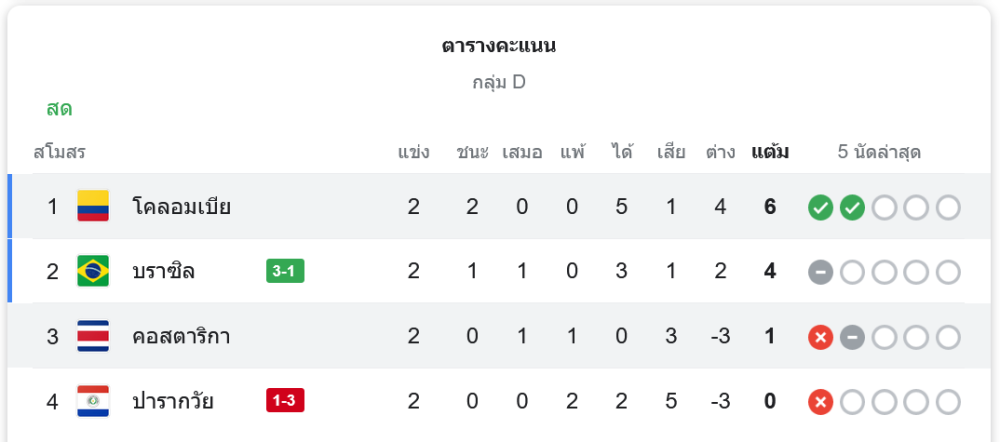The height and width of the screenshot is (442, 1000).
Task: Click the Costa Rica flag icon
Action: 93,336
